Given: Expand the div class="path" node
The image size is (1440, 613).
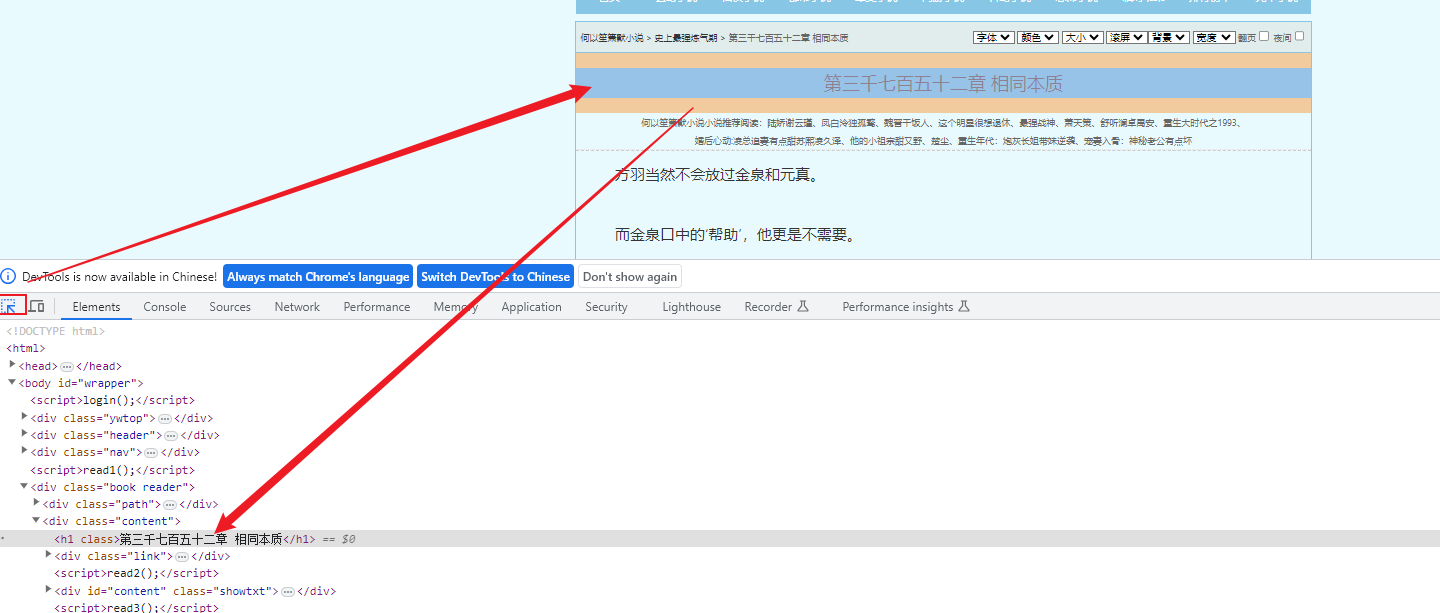Looking at the screenshot, I should pyautogui.click(x=36, y=503).
